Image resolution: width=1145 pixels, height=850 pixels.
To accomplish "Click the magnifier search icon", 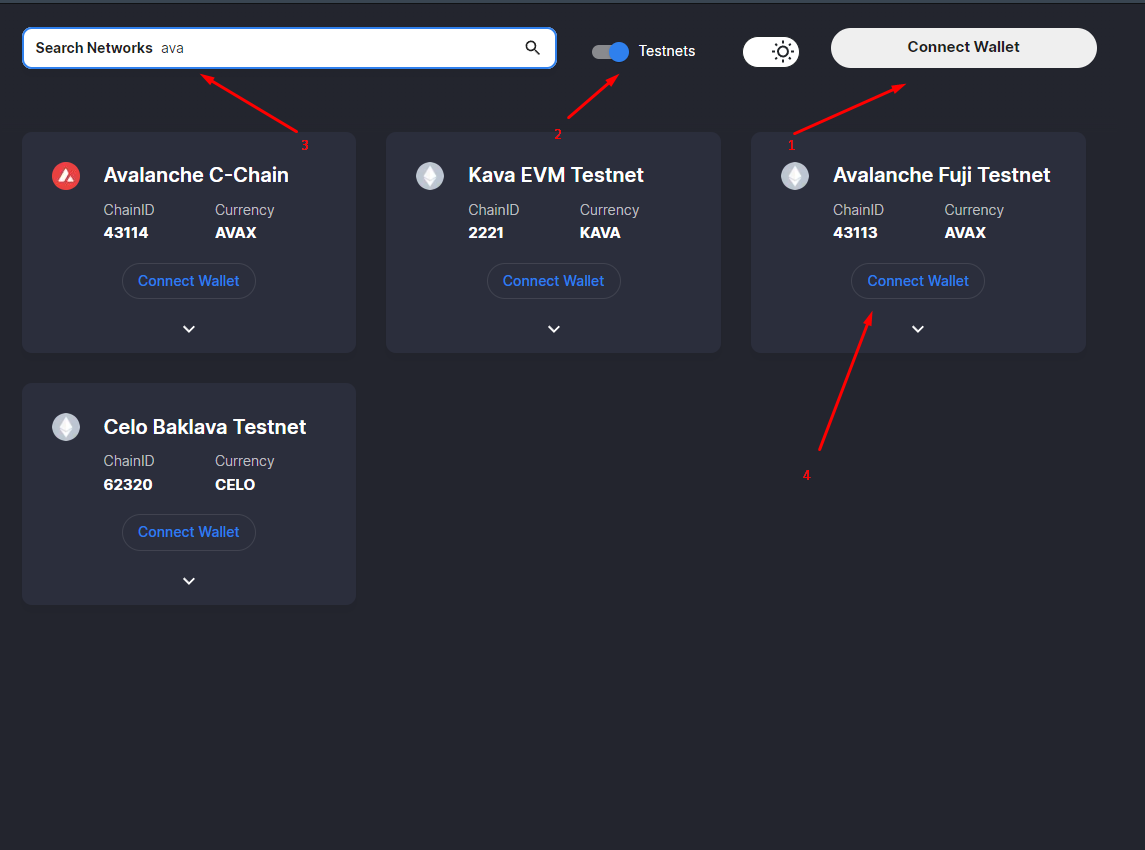I will 532,47.
